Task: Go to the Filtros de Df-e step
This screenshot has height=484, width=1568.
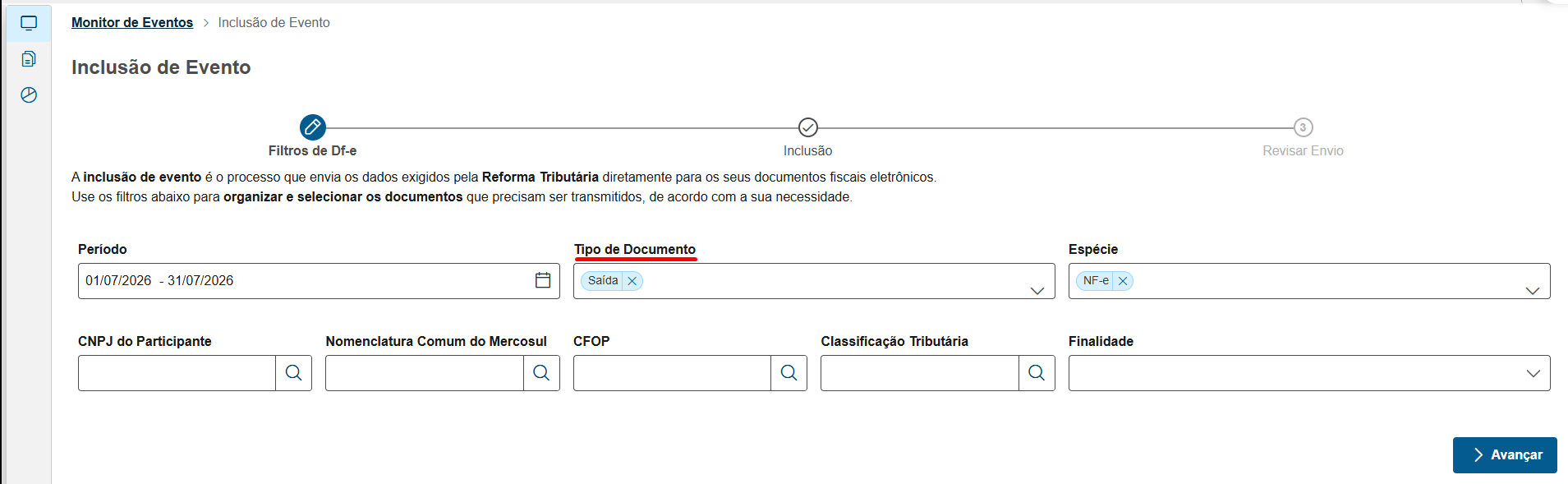Action: [313, 127]
